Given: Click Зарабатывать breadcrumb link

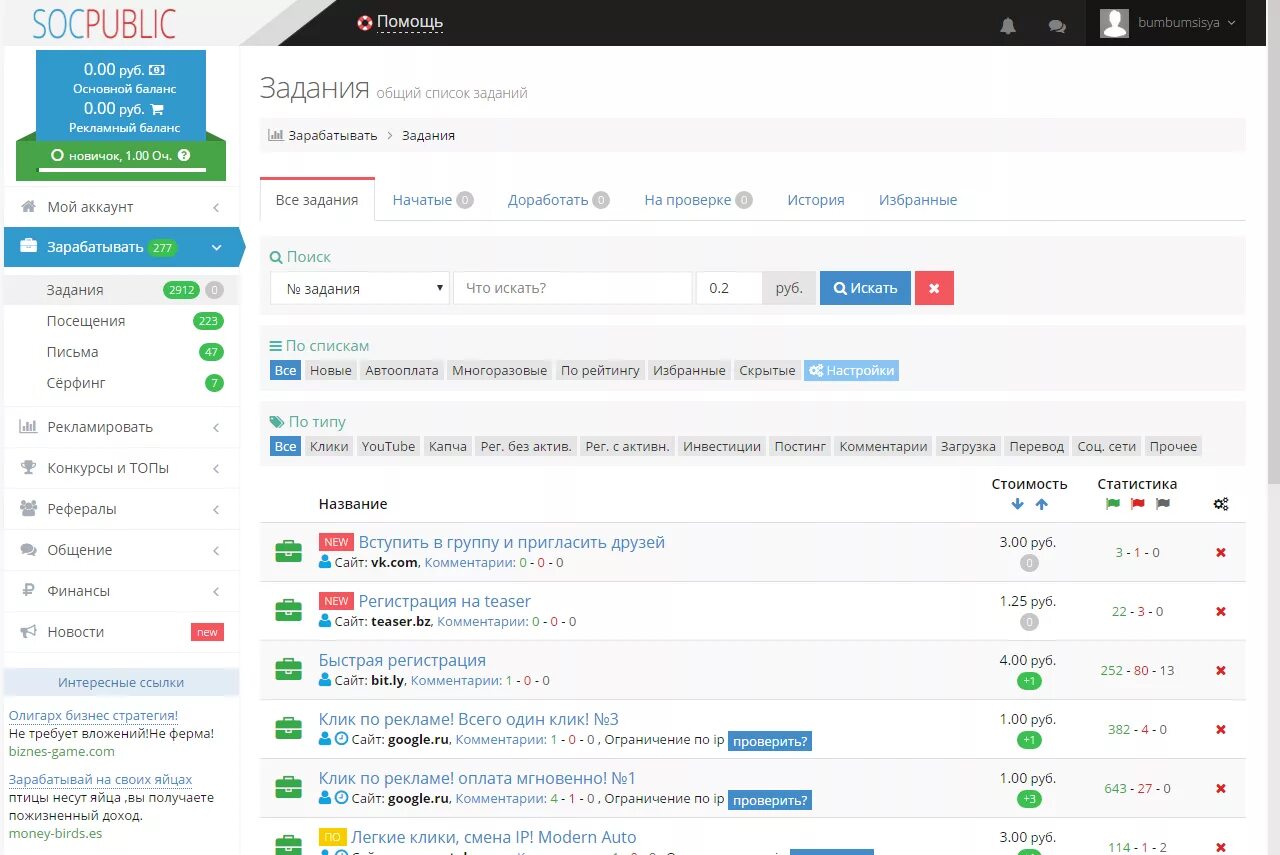Looking at the screenshot, I should (x=333, y=135).
